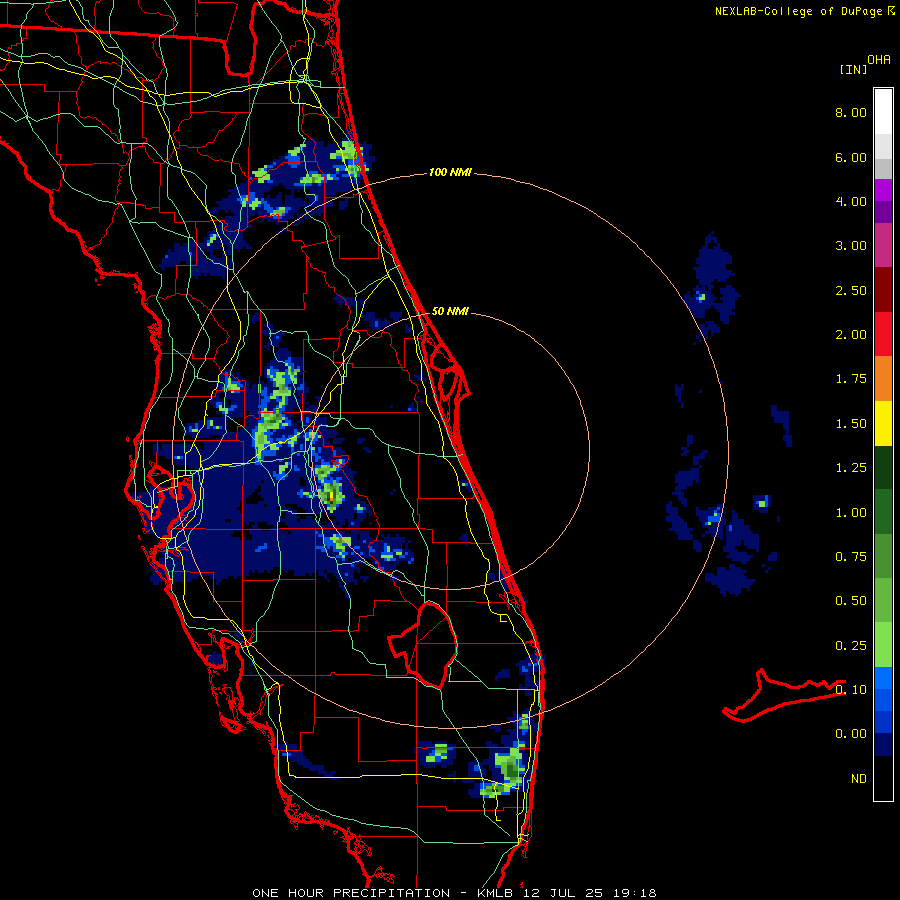Select the 2.00 inch legend value

[851, 335]
